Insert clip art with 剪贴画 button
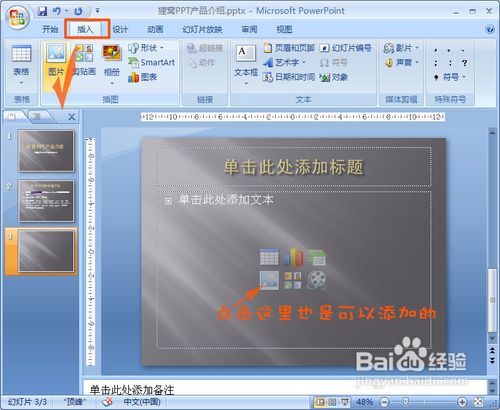Screen dimensions: 500x410 tap(84, 61)
